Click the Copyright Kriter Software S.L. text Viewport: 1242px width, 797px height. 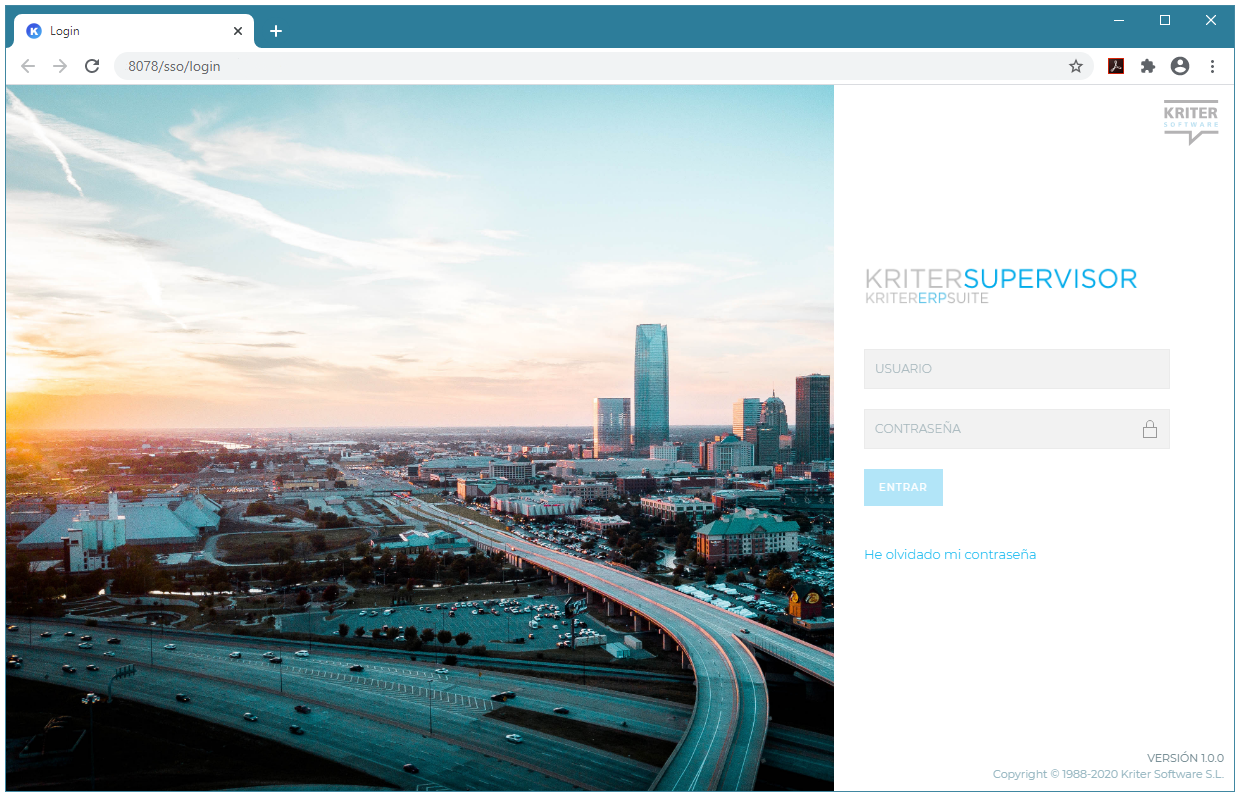(1108, 774)
